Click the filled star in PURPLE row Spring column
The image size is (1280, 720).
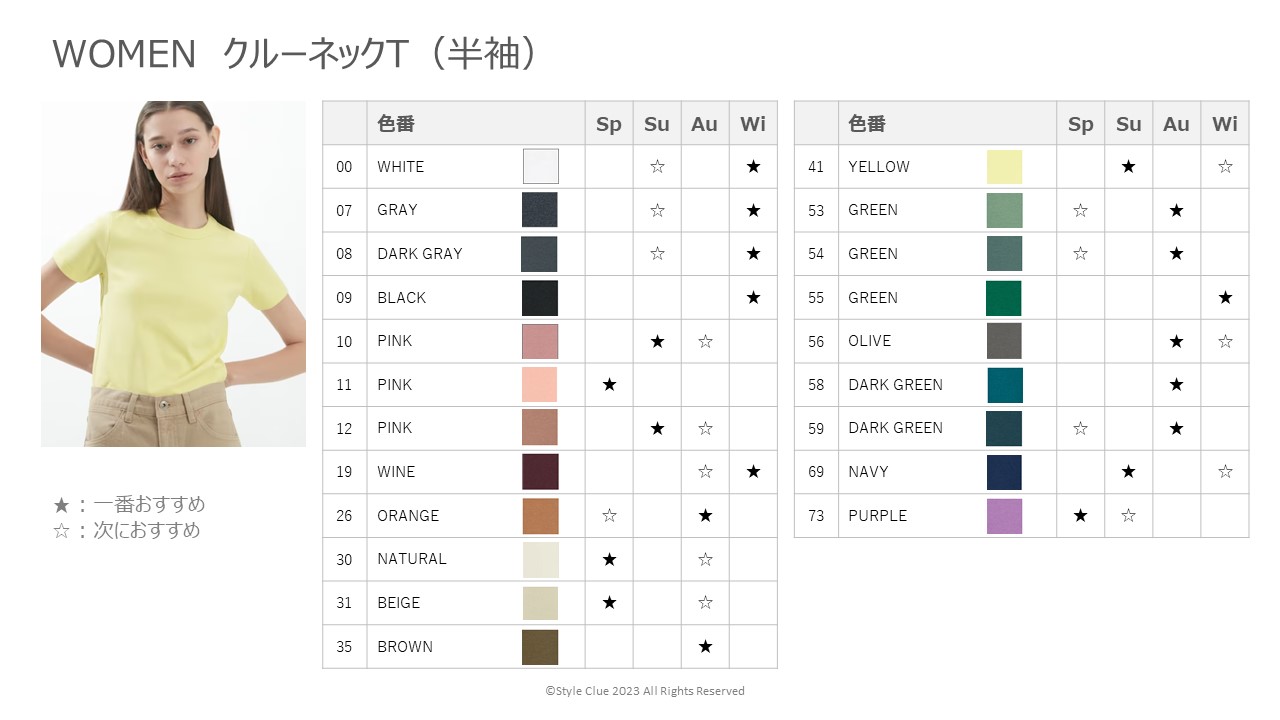coord(1080,516)
